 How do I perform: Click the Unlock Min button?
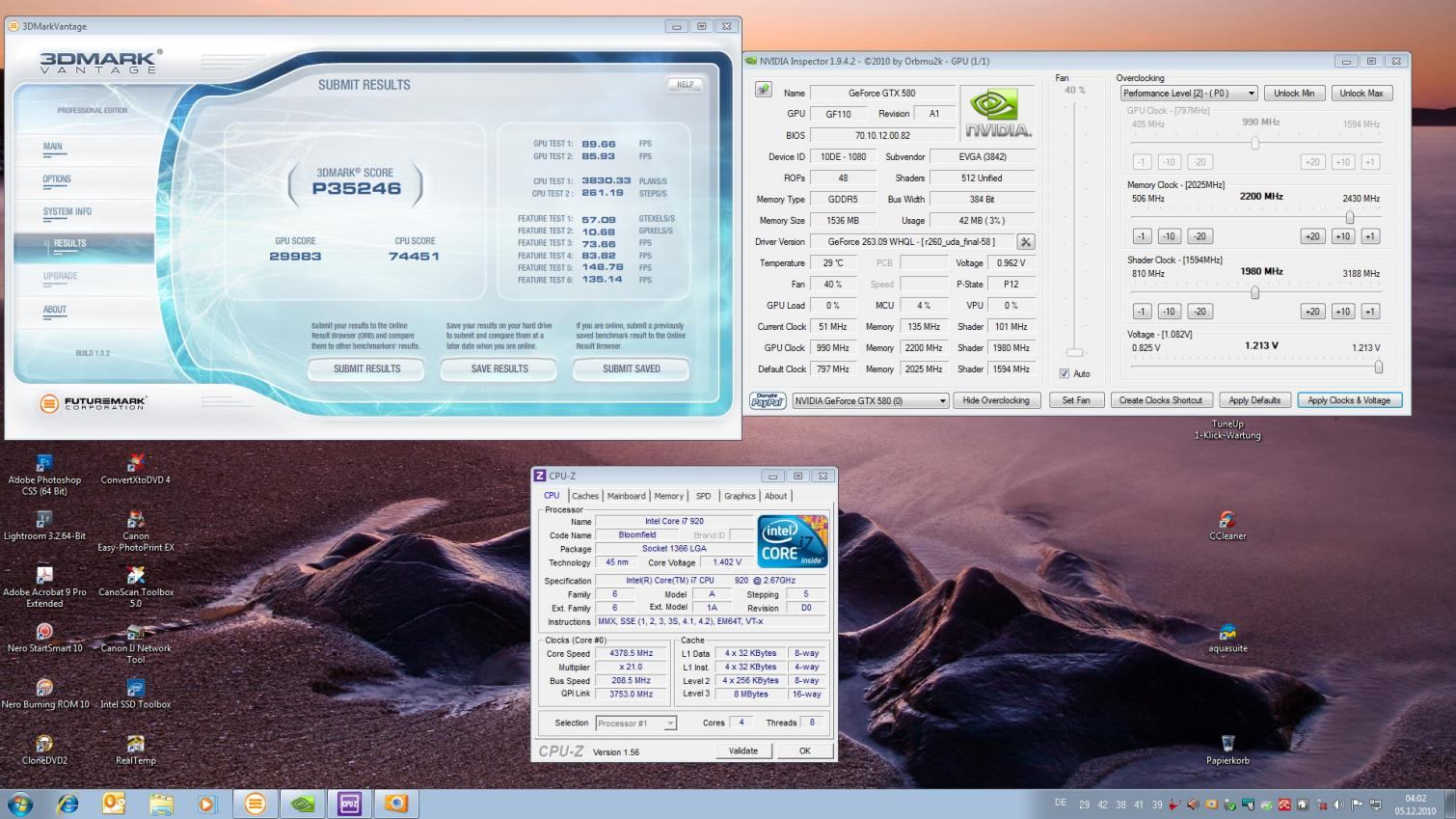(x=1294, y=94)
